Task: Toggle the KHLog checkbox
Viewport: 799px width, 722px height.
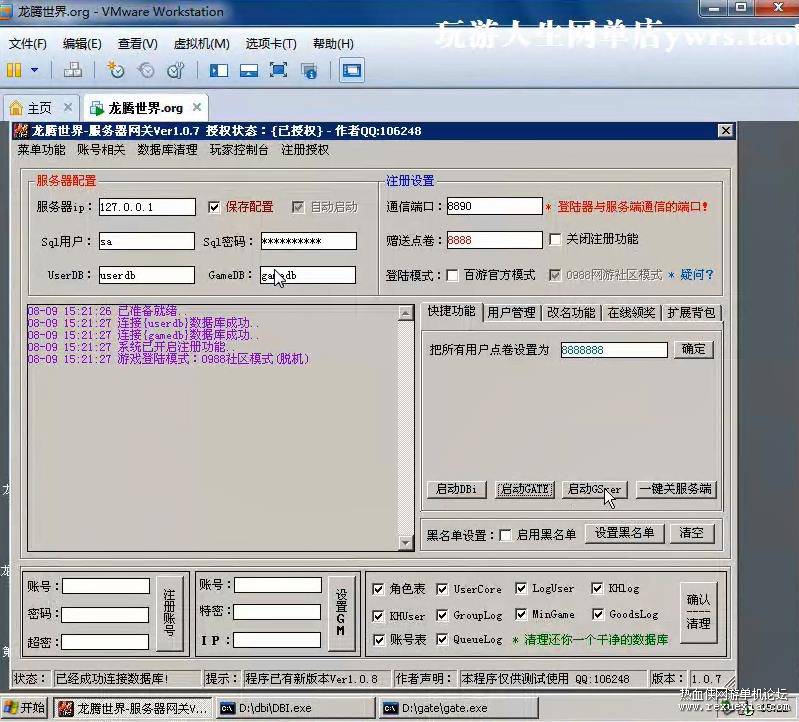Action: tap(597, 589)
